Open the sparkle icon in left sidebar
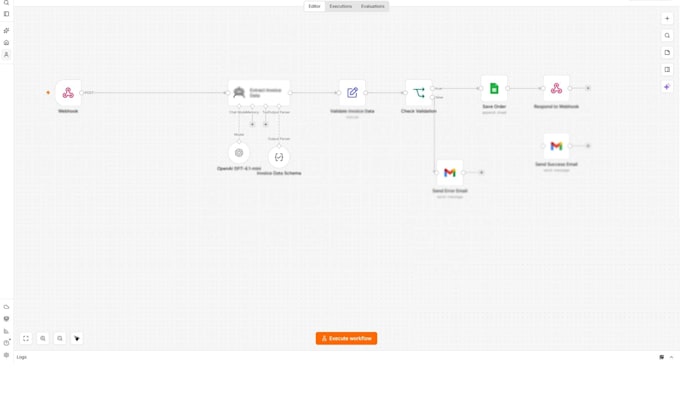680x411 pixels. pyautogui.click(x=7, y=30)
